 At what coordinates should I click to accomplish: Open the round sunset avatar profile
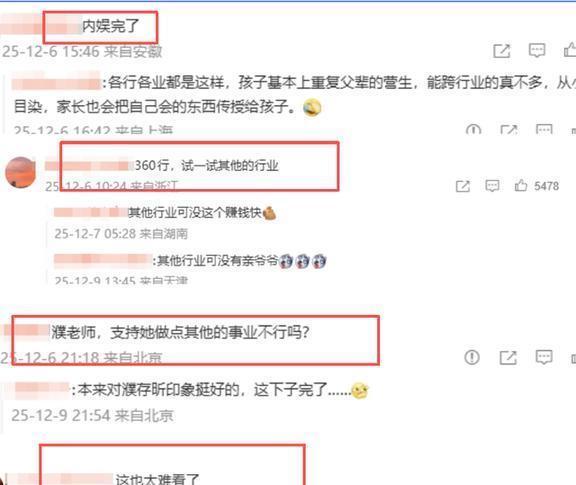(21, 172)
